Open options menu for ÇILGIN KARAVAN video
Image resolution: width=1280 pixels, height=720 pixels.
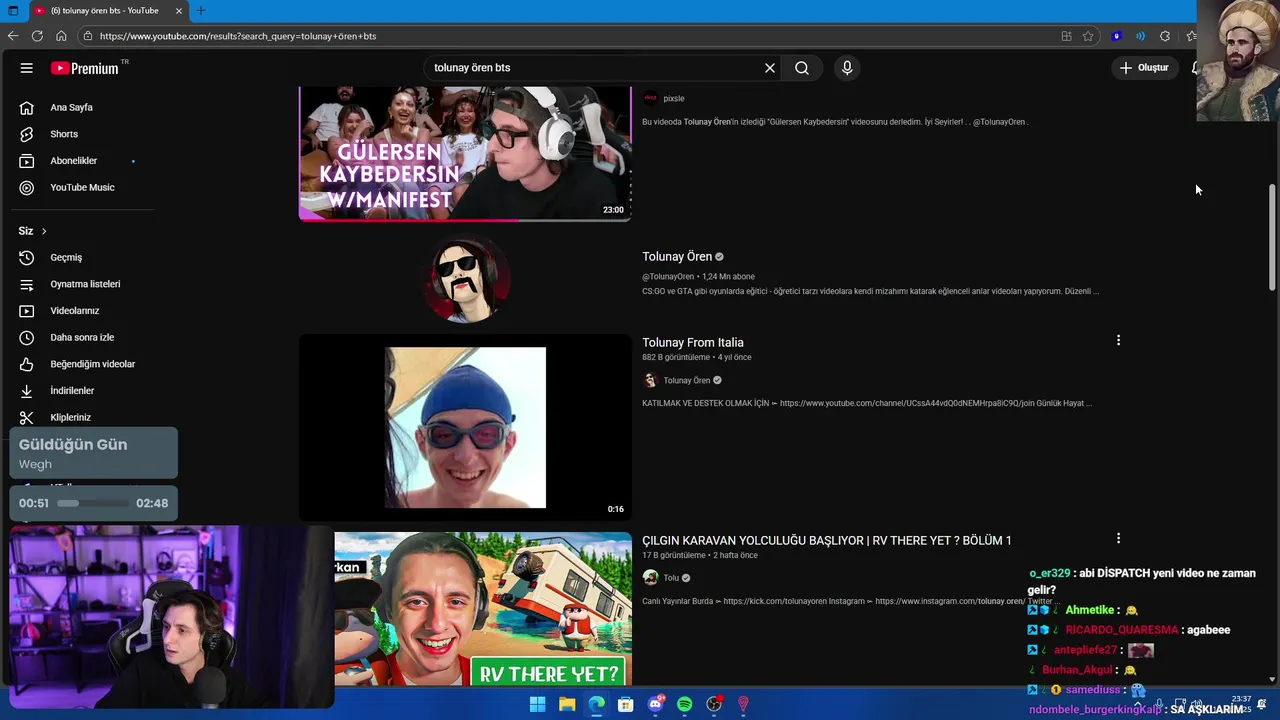pos(1118,538)
